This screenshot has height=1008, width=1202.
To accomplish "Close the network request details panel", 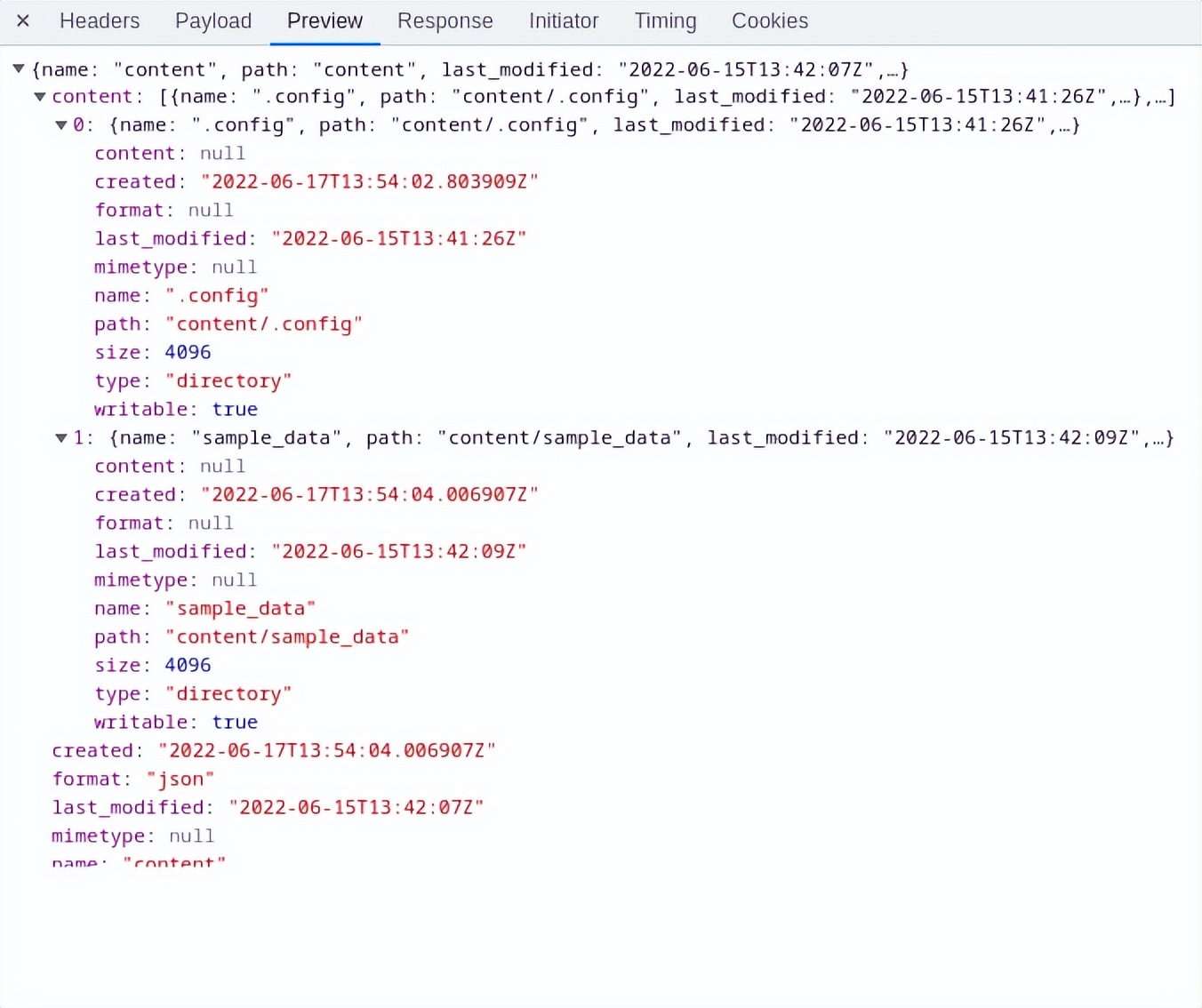I will click(23, 20).
